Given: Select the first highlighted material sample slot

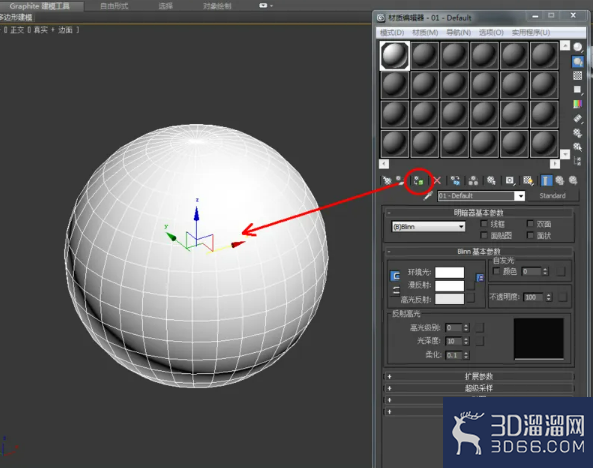Looking at the screenshot, I should coord(394,56).
